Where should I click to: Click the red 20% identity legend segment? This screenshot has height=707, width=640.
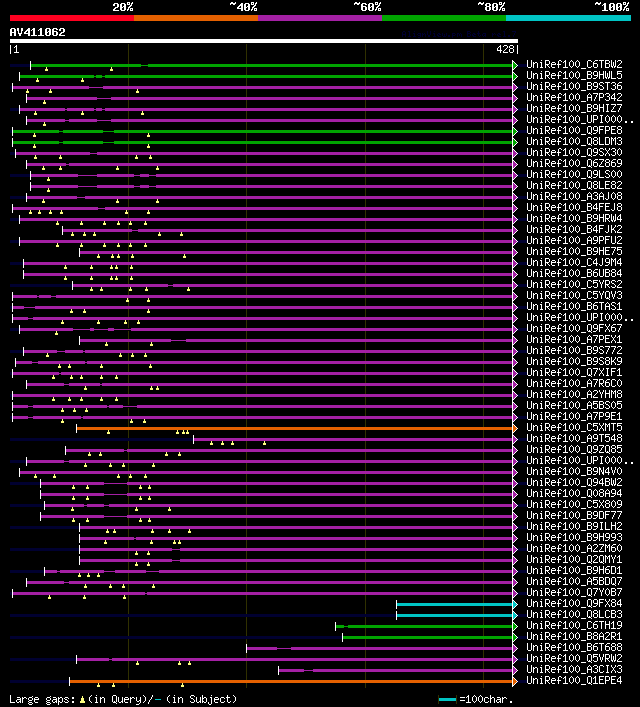[x=72, y=18]
